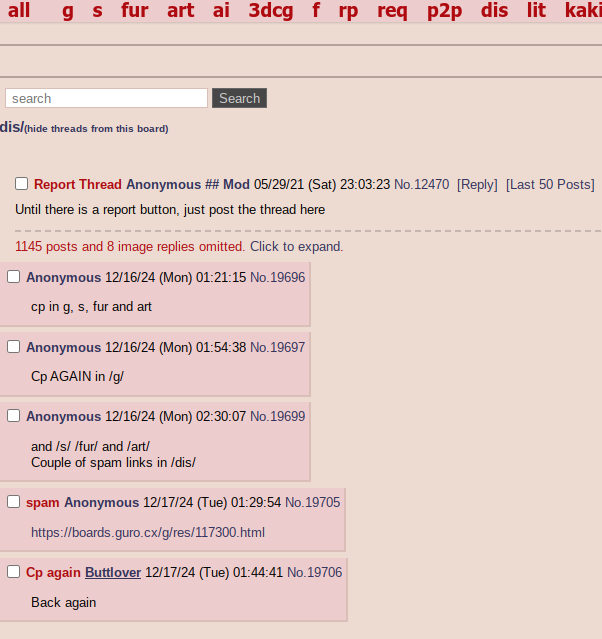Select checkbox for spam post No.19705
Viewport: 602px width, 639px height.
pyautogui.click(x=13, y=502)
